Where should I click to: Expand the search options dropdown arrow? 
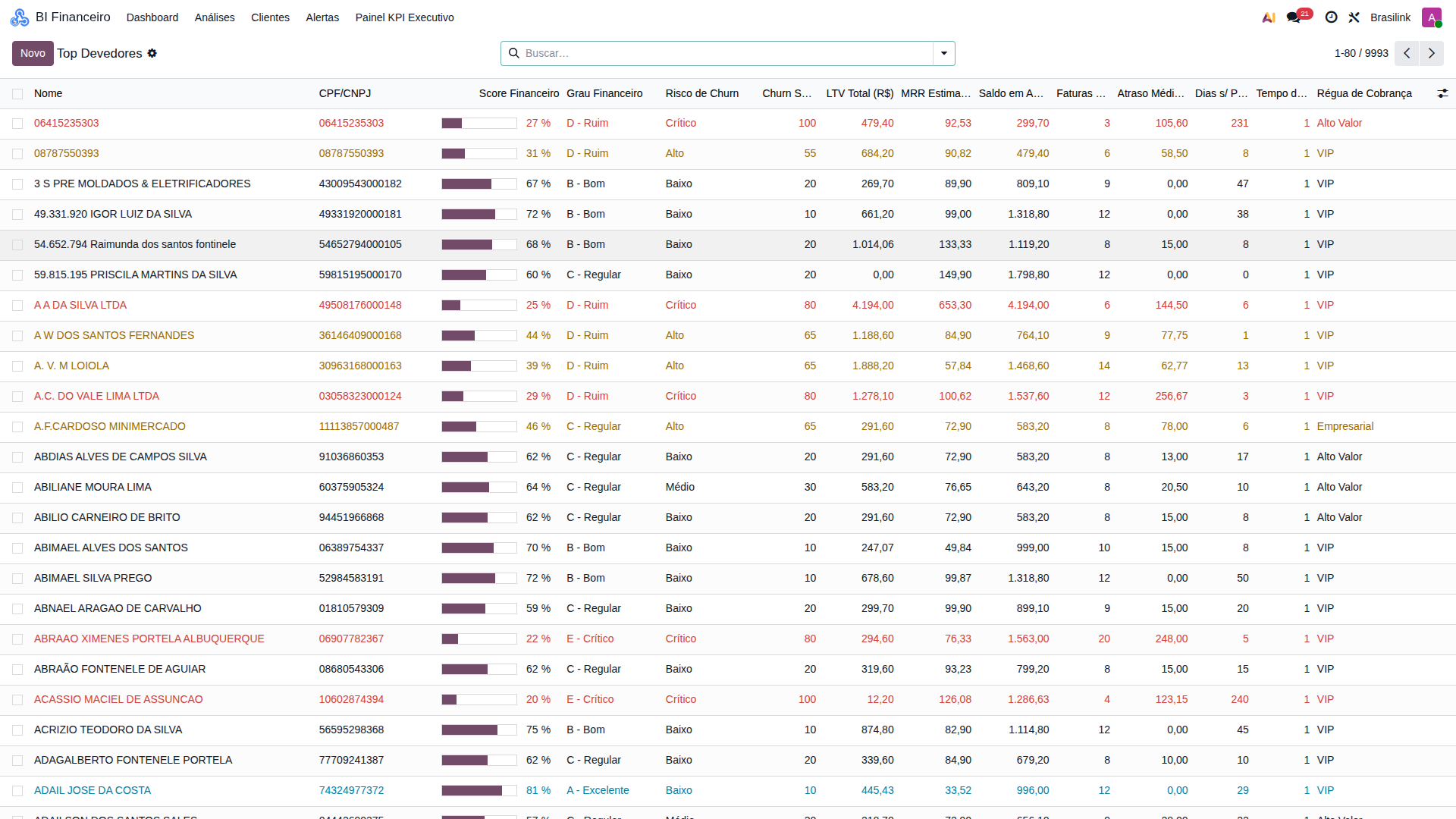point(944,53)
